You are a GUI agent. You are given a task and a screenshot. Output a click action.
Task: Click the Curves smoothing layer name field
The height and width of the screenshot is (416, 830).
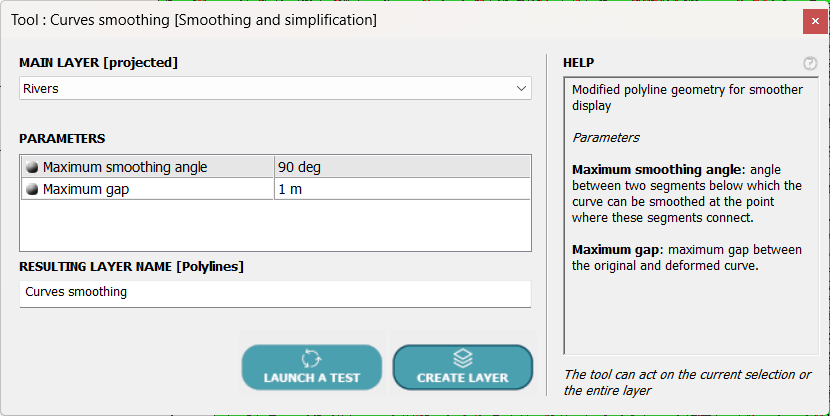(x=275, y=293)
